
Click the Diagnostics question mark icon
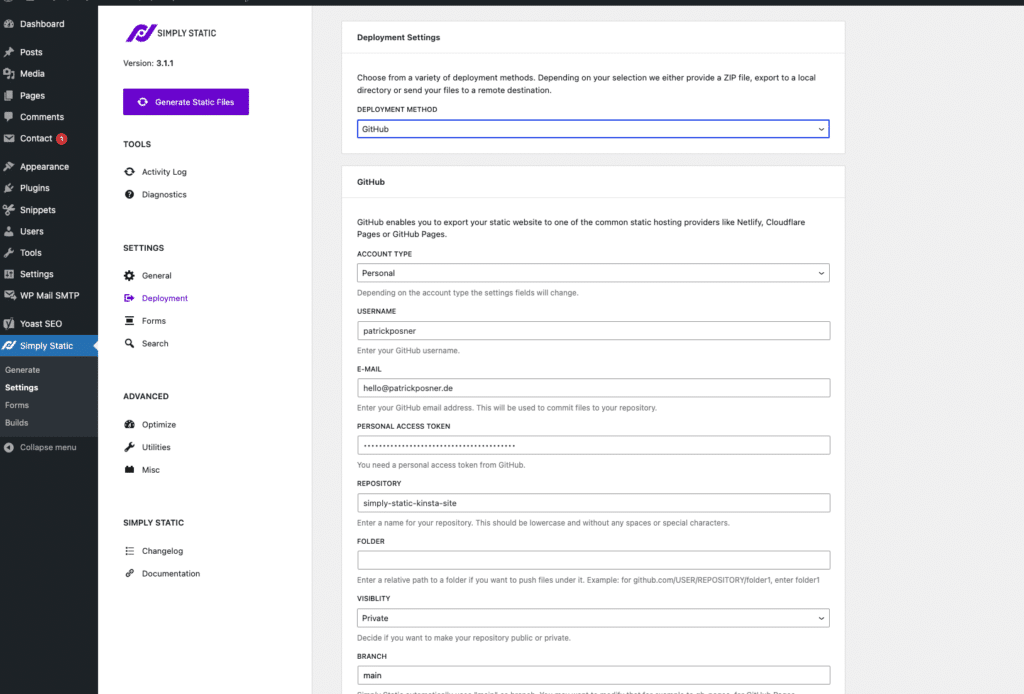[129, 195]
